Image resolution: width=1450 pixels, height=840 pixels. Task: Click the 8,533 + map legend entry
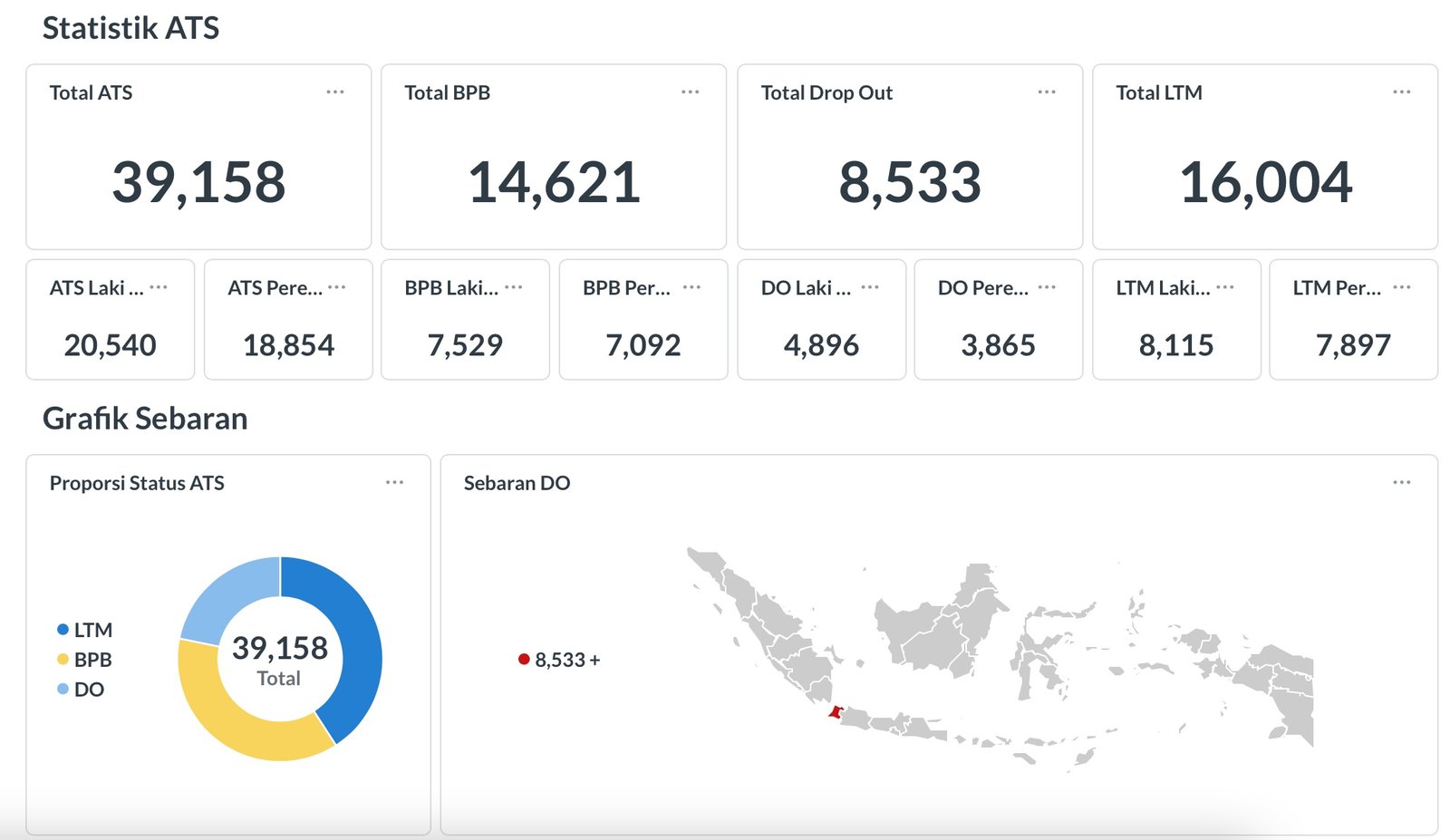(x=559, y=660)
